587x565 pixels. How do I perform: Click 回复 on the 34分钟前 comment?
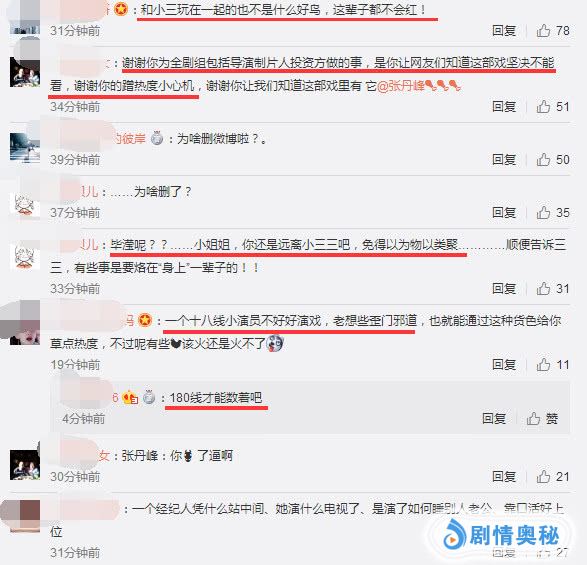(504, 107)
